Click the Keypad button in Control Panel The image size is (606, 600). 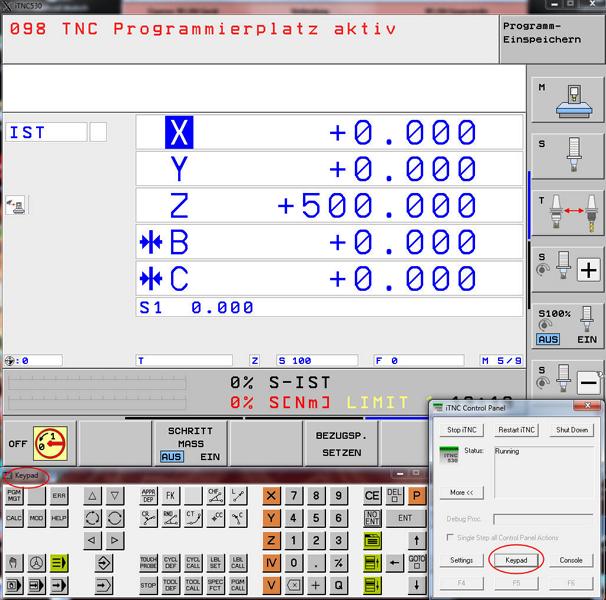[516, 560]
